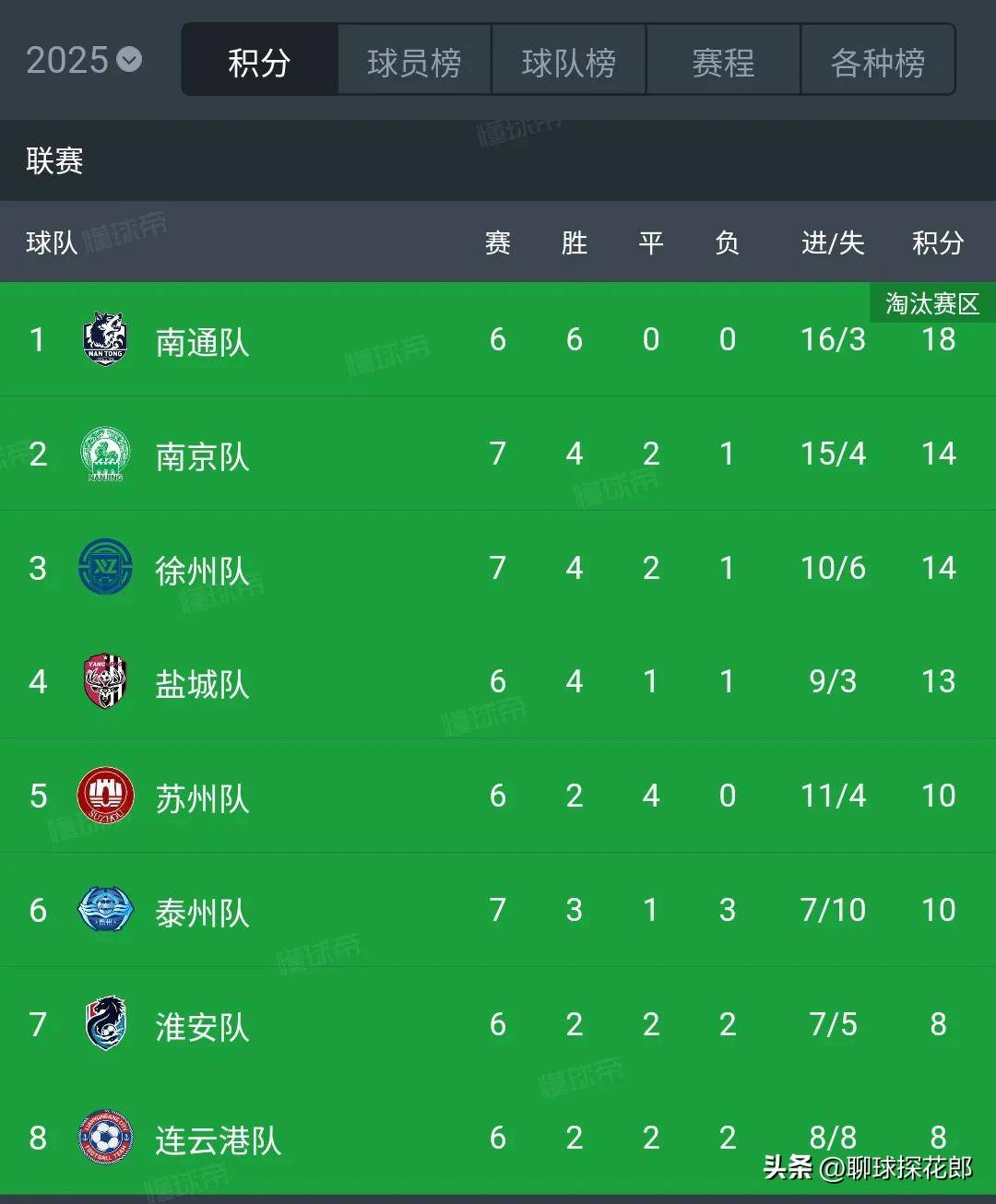Click the 南京队 green crest

click(x=105, y=454)
